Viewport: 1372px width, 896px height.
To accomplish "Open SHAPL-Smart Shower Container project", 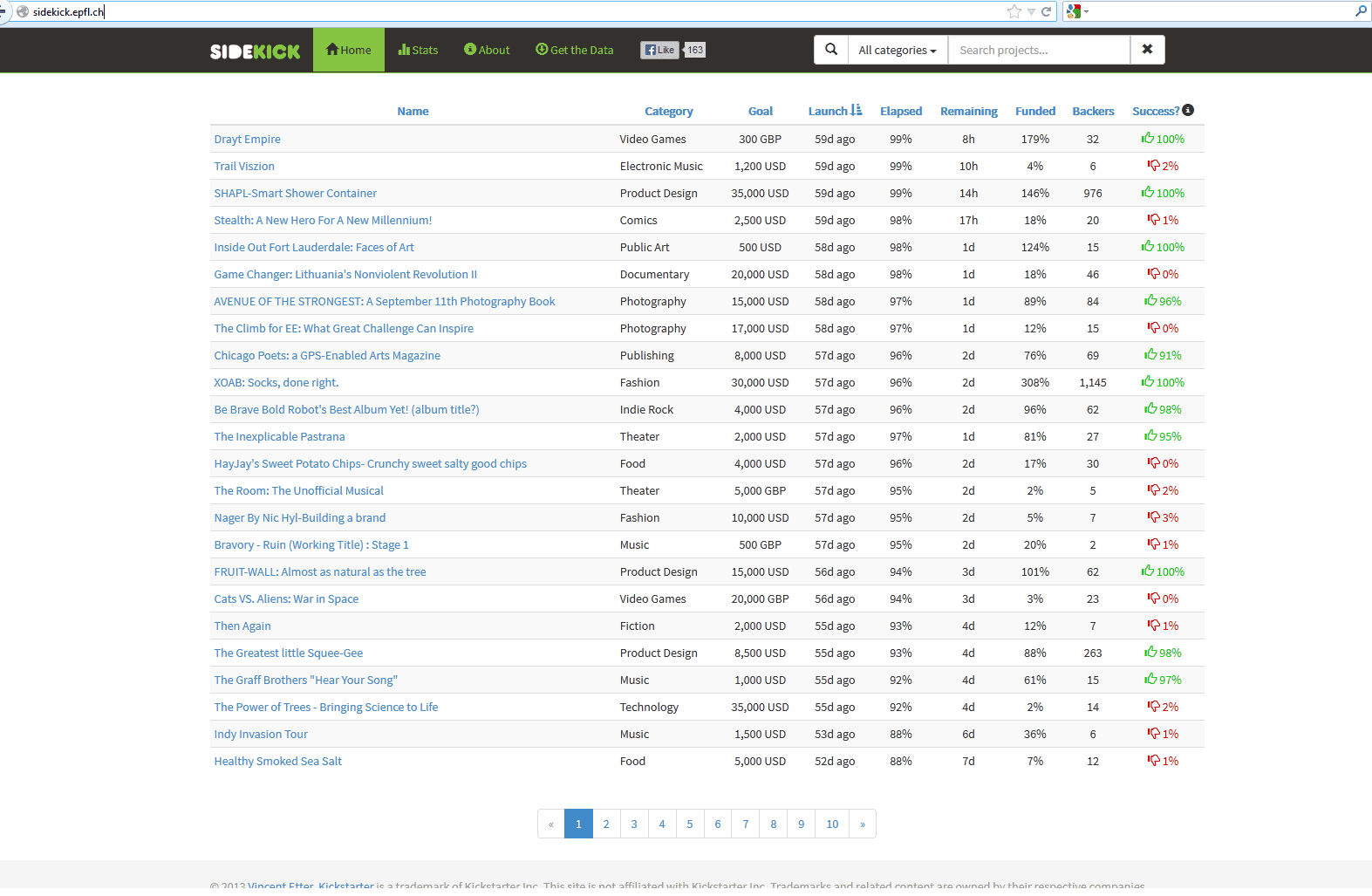I will click(296, 193).
